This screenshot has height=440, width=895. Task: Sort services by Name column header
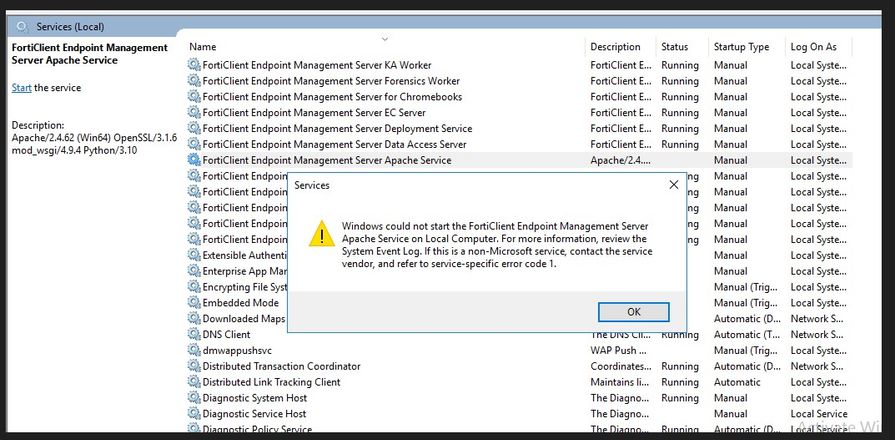pyautogui.click(x=203, y=47)
